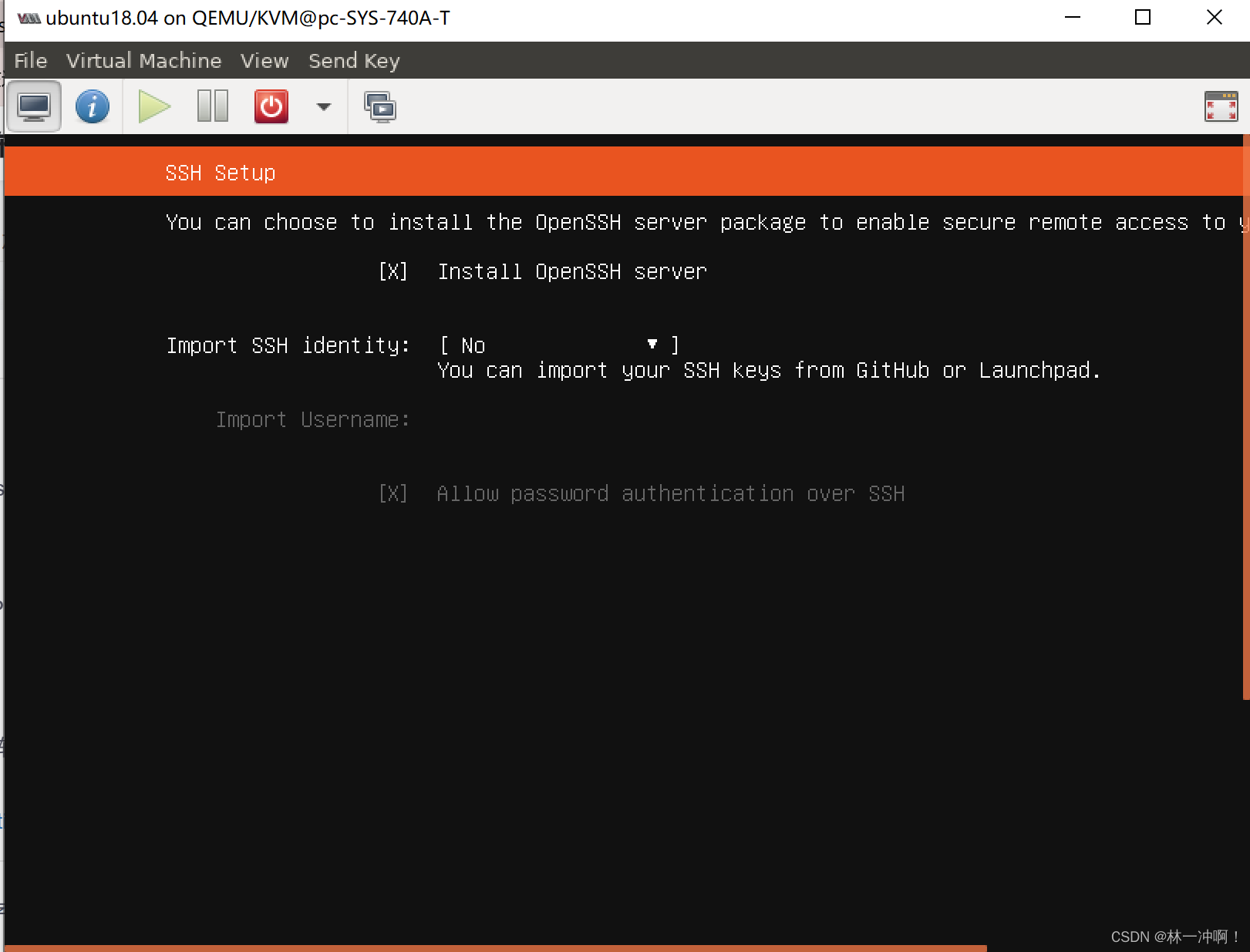Click the virt-manager application icon

click(28, 16)
